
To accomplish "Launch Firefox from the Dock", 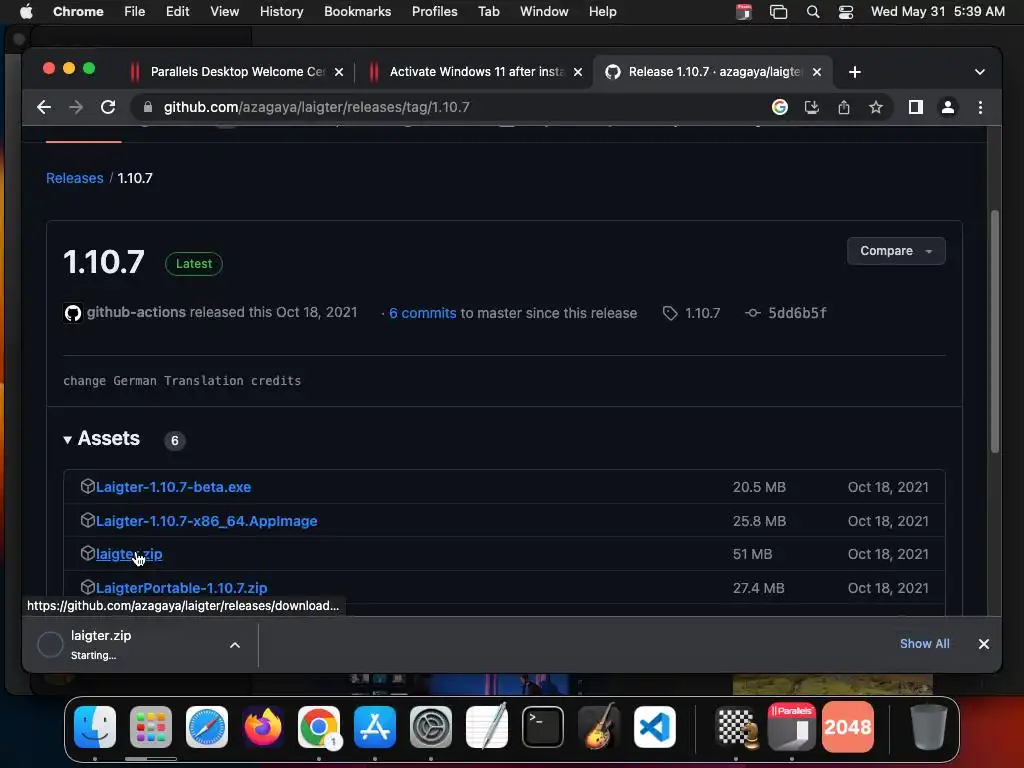I will 263,727.
